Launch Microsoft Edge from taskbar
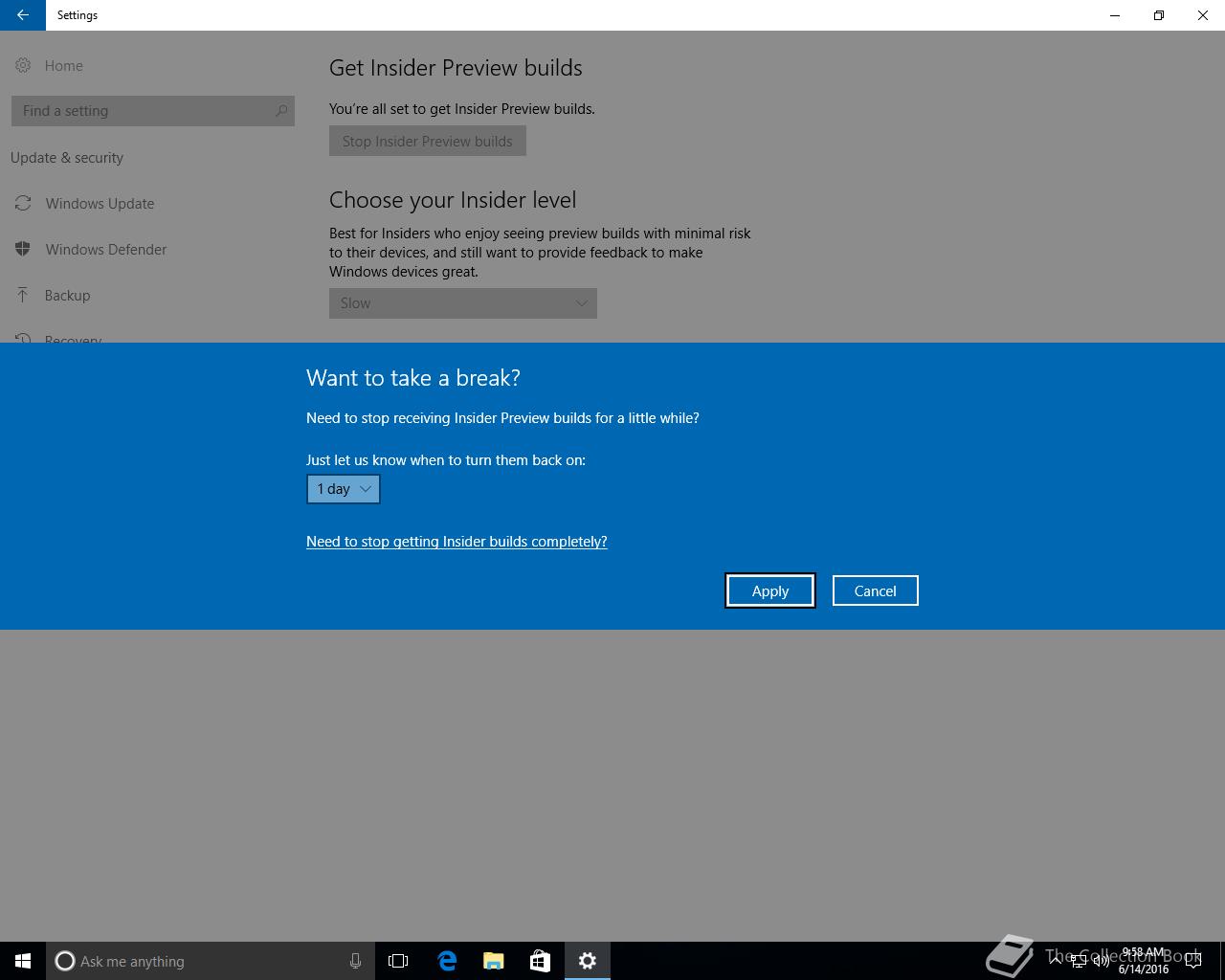The width and height of the screenshot is (1225, 980). [x=447, y=961]
